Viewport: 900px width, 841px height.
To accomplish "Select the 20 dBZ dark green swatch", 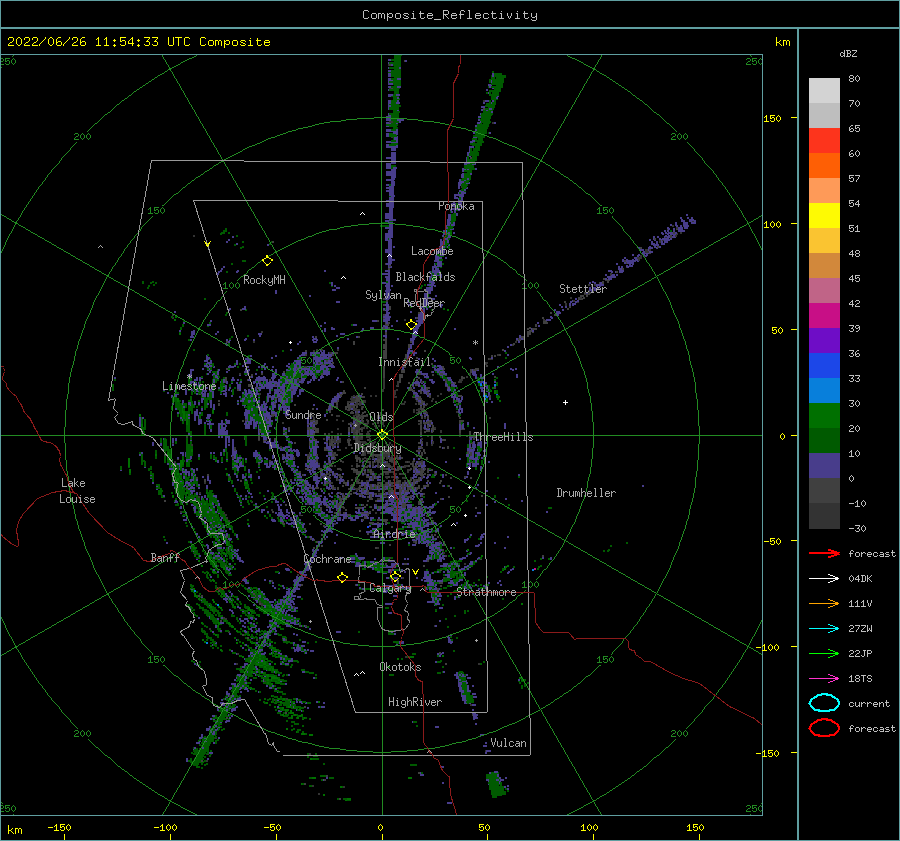I will pos(824,440).
